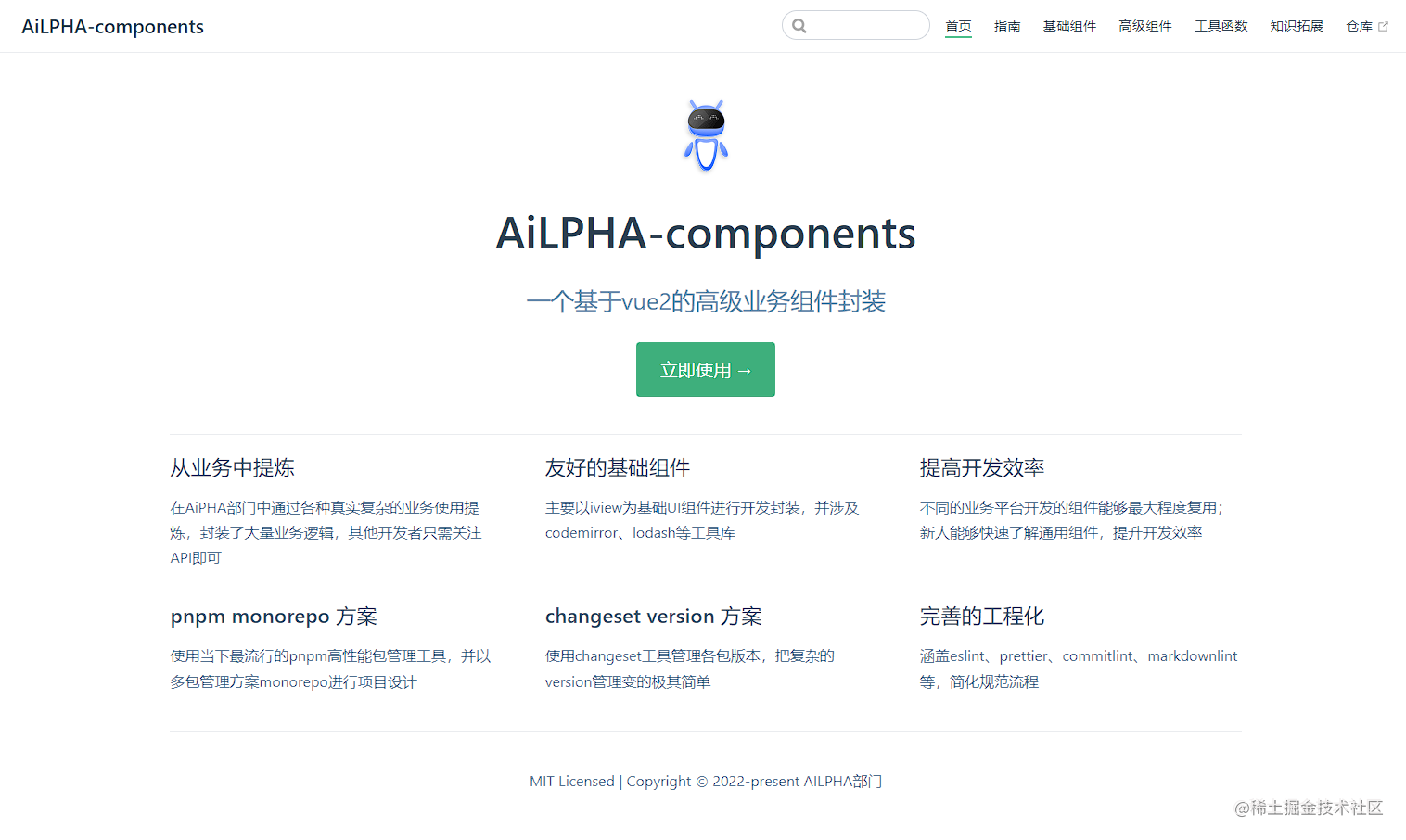1406x840 pixels.
Task: Click the MIT Licensed copyright footer text
Action: [706, 782]
